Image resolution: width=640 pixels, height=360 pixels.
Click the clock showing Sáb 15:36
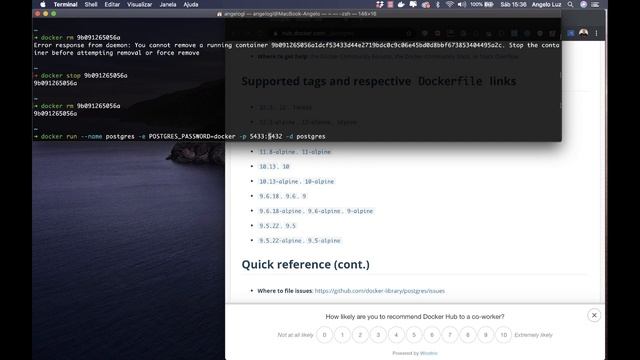513,4
